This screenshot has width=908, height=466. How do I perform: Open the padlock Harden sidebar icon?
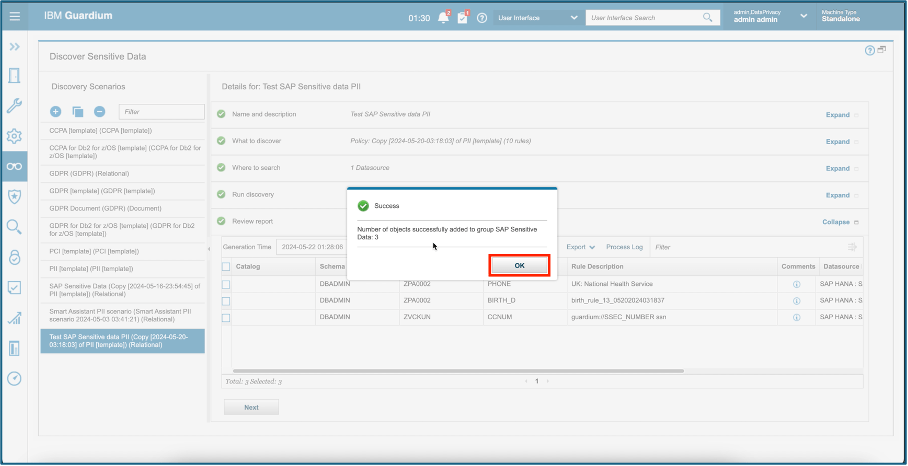coord(14,257)
